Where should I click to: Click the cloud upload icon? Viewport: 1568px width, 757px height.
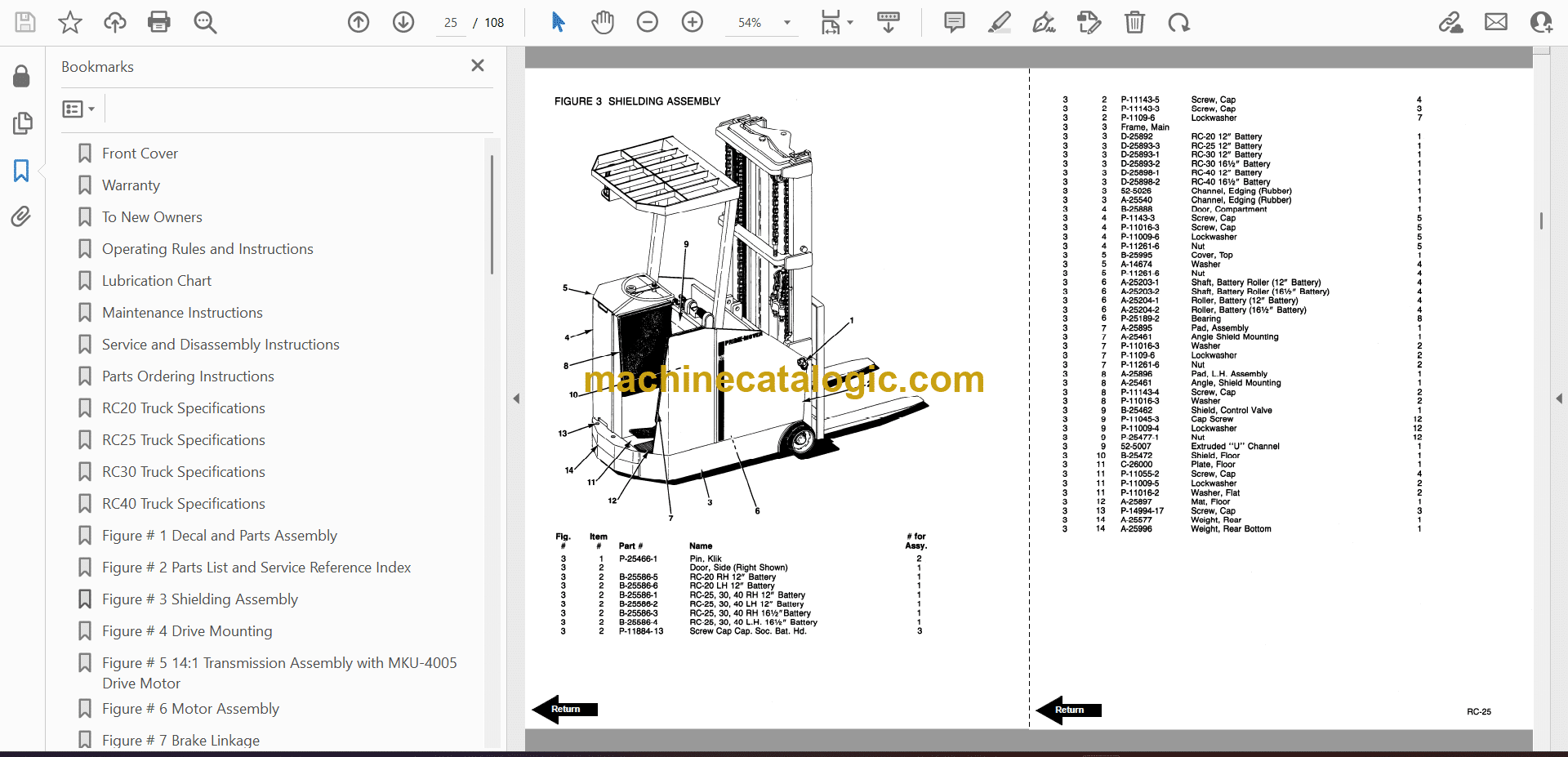click(x=115, y=22)
